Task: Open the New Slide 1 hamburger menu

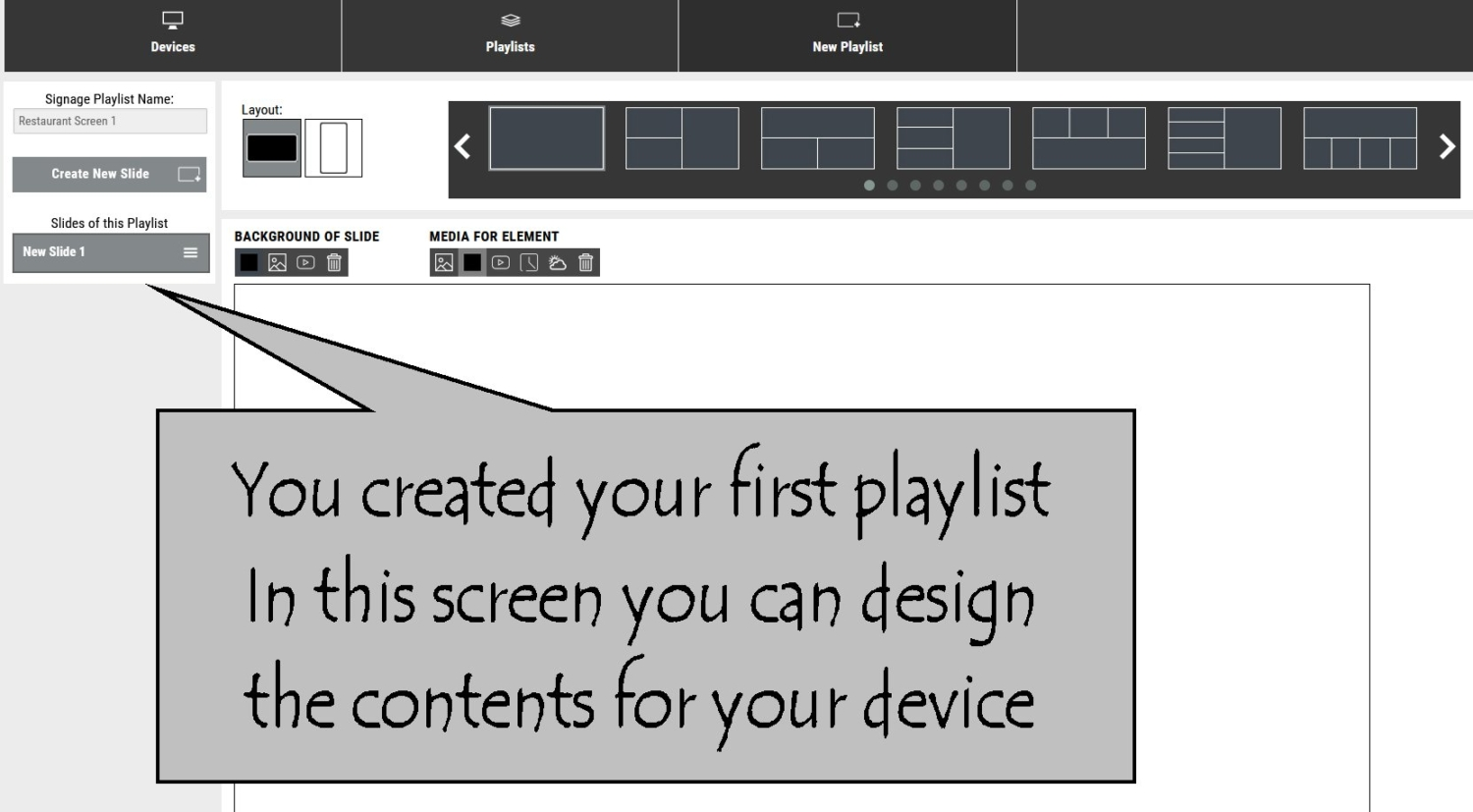Action: click(191, 252)
